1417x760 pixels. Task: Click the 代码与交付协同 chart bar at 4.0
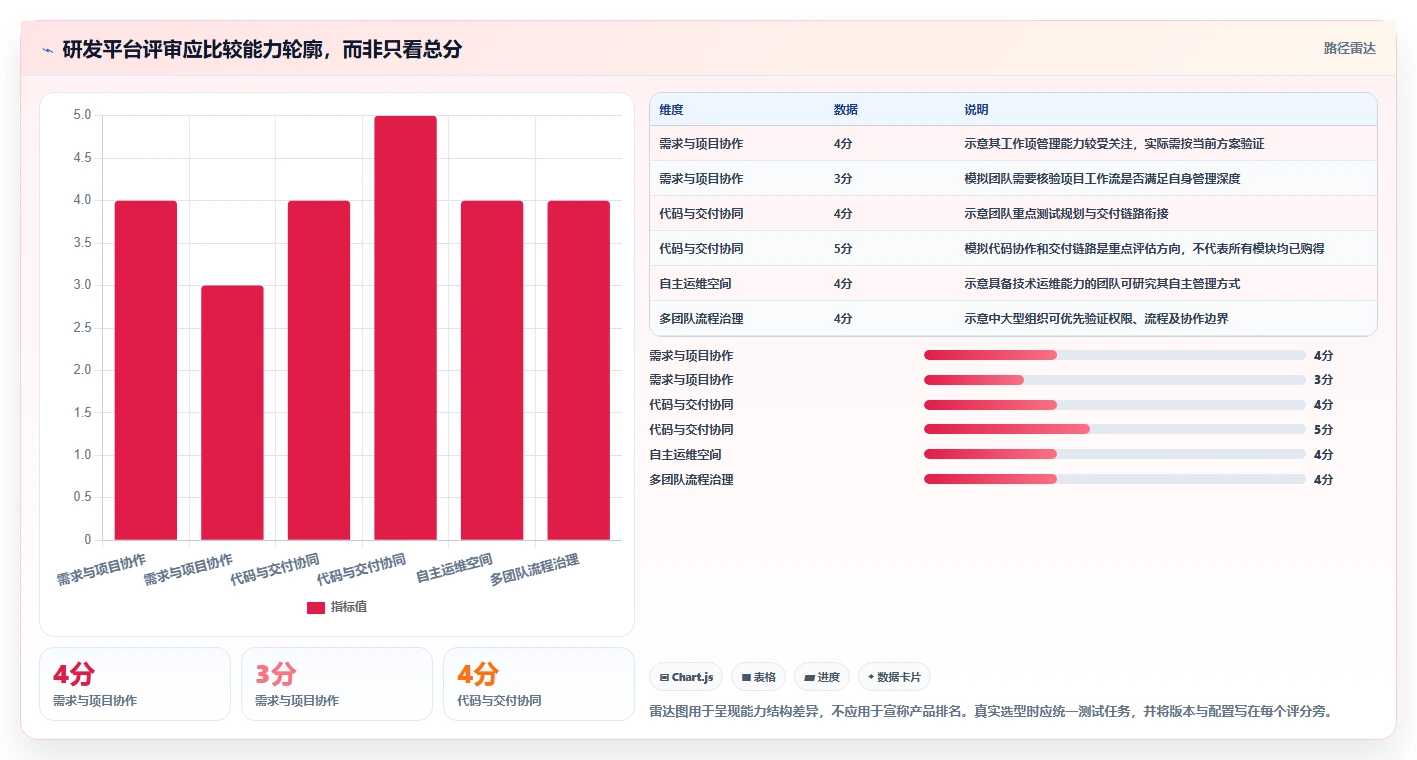(x=319, y=370)
